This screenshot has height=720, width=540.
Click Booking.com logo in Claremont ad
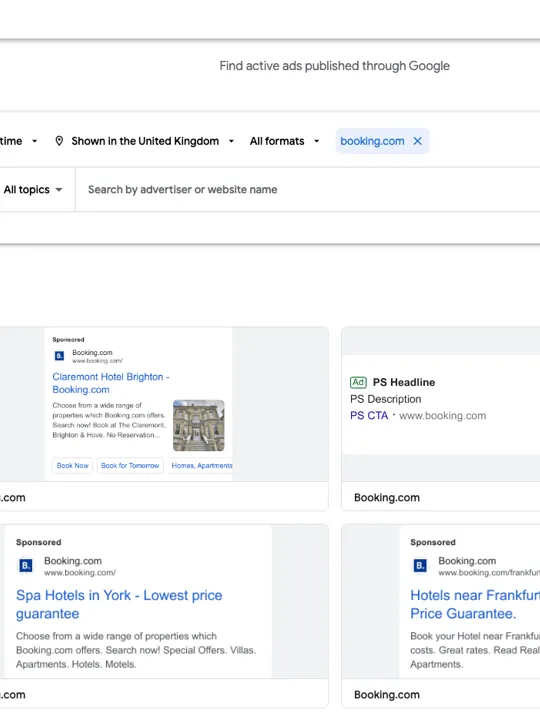[60, 356]
